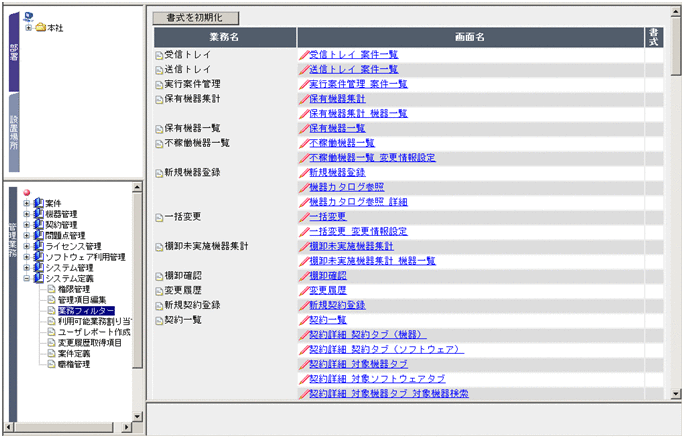
Task: Click the book icon beside システム定義
Action: point(38,278)
